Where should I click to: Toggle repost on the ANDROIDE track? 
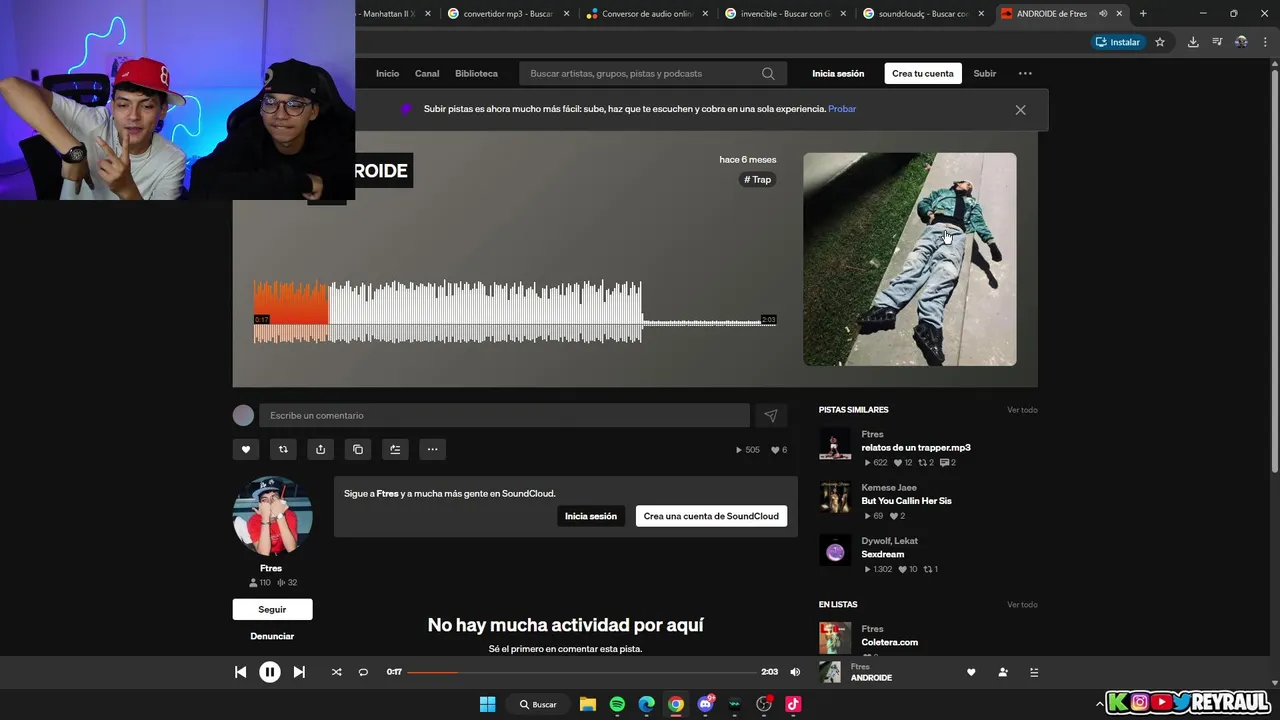point(283,449)
